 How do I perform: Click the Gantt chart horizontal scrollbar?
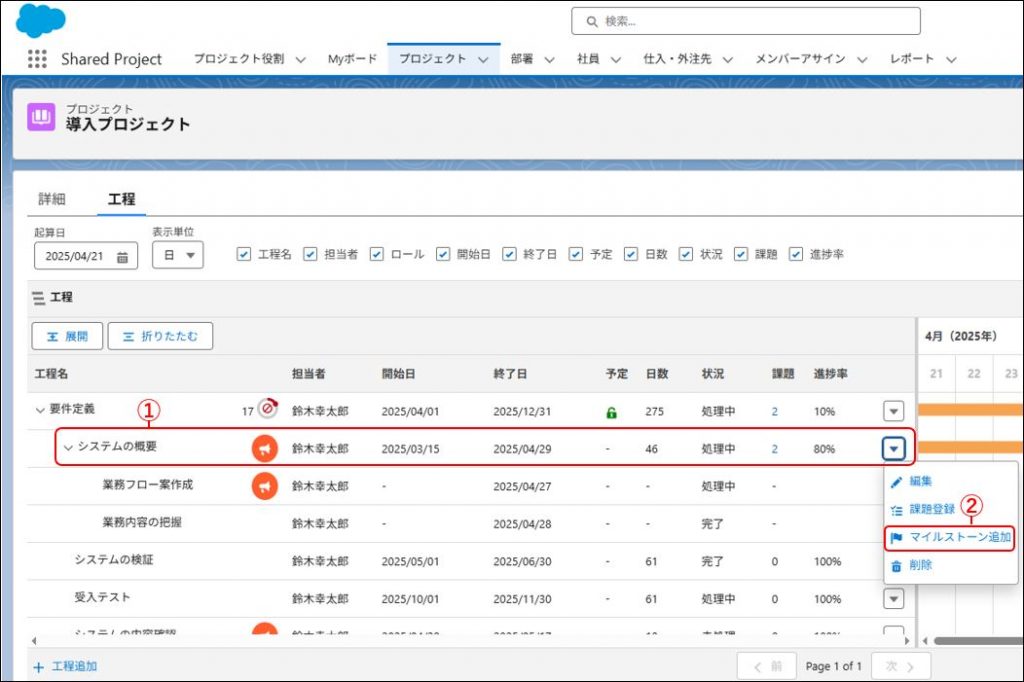coord(975,640)
